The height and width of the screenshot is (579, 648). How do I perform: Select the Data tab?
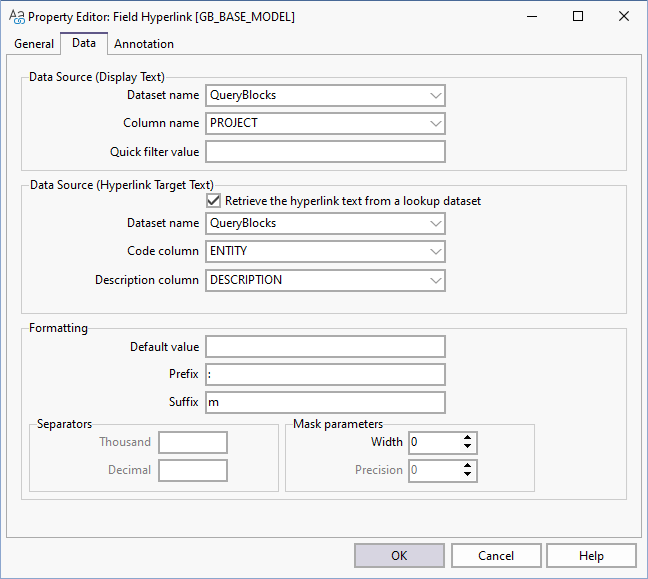[x=84, y=43]
